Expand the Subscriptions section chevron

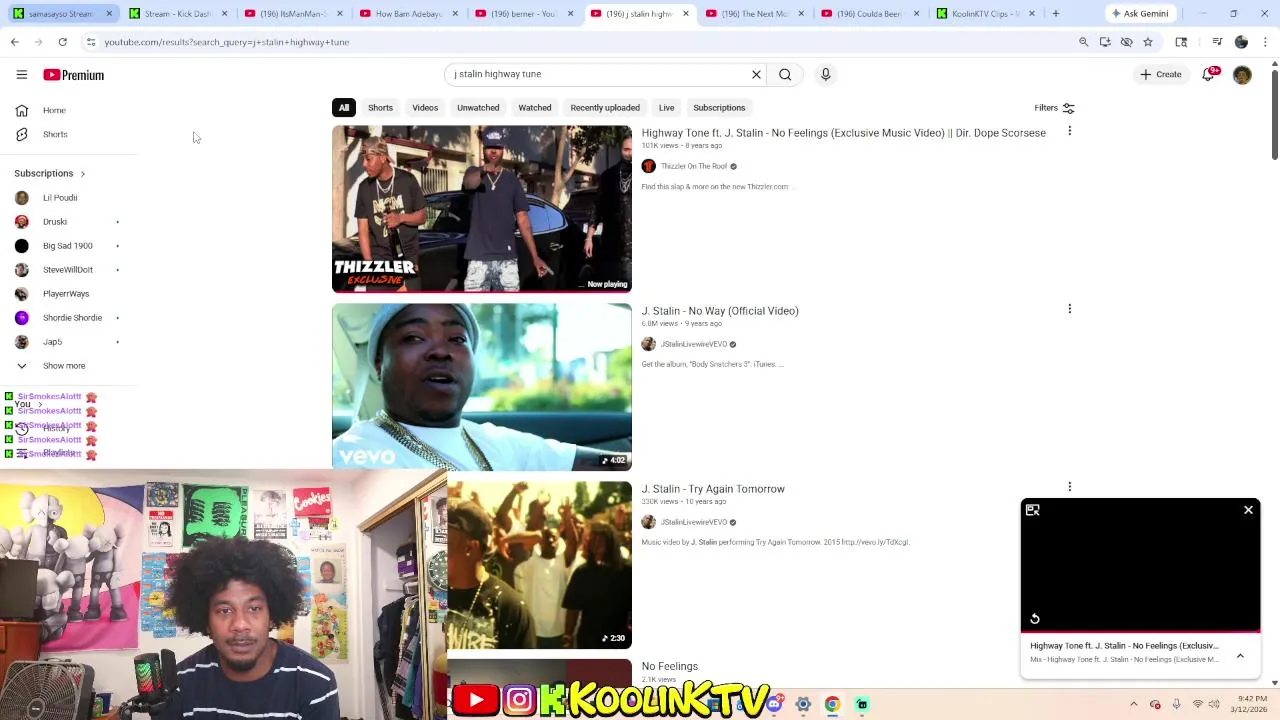(x=82, y=173)
